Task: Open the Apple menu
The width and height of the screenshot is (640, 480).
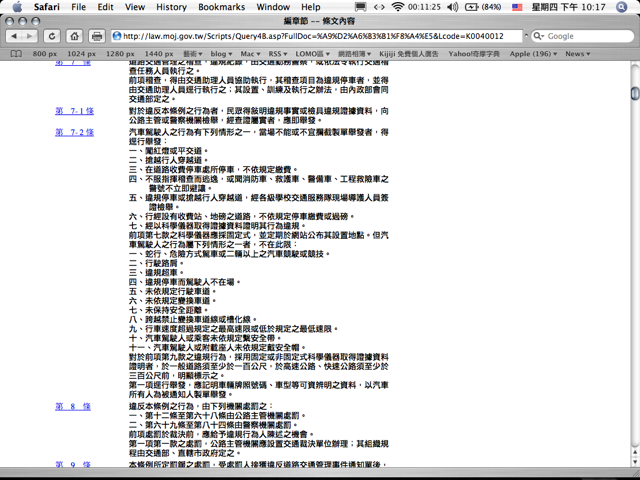Action: (x=18, y=7)
